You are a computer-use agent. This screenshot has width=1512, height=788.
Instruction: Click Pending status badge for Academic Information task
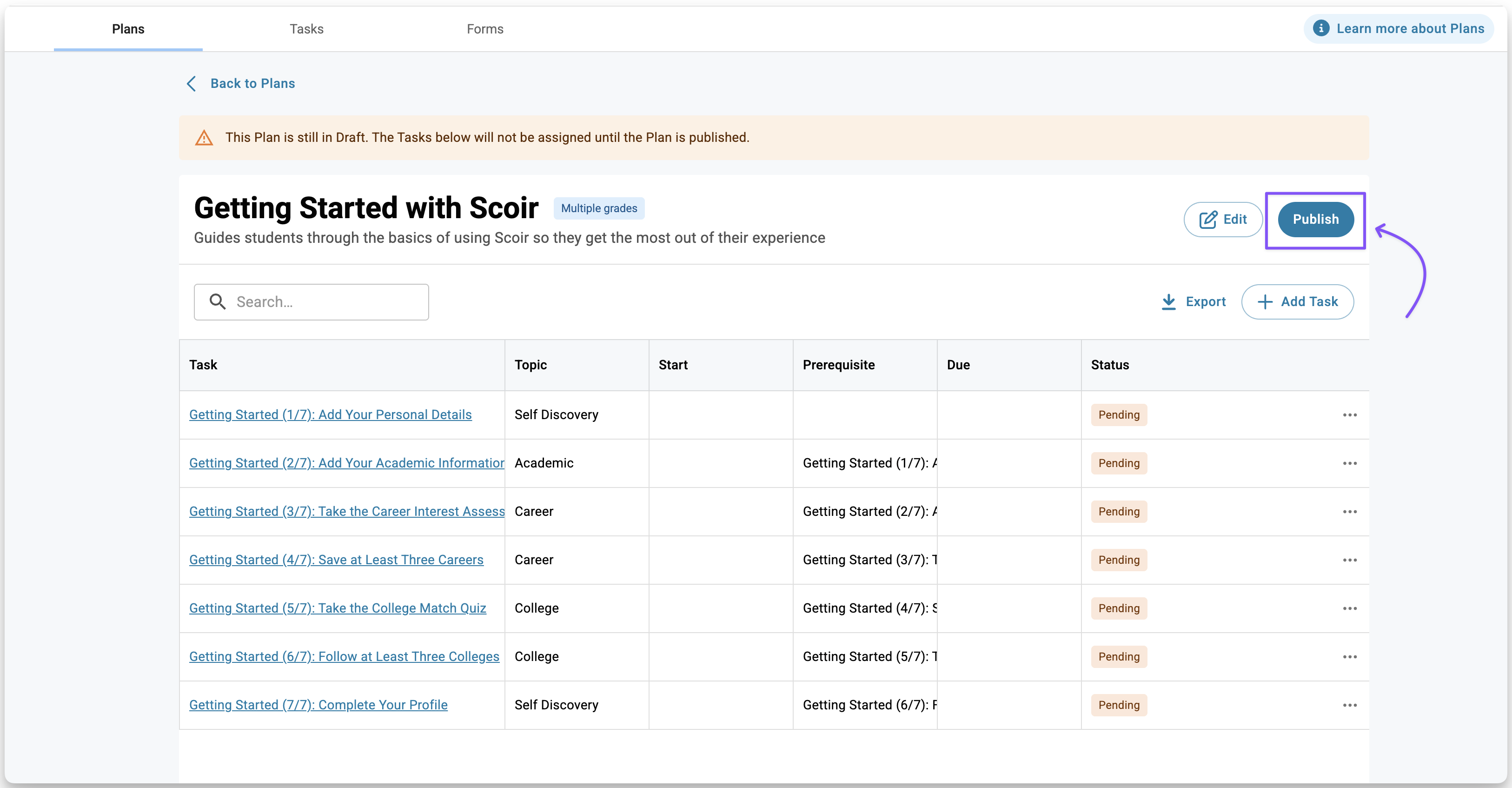[x=1119, y=463]
